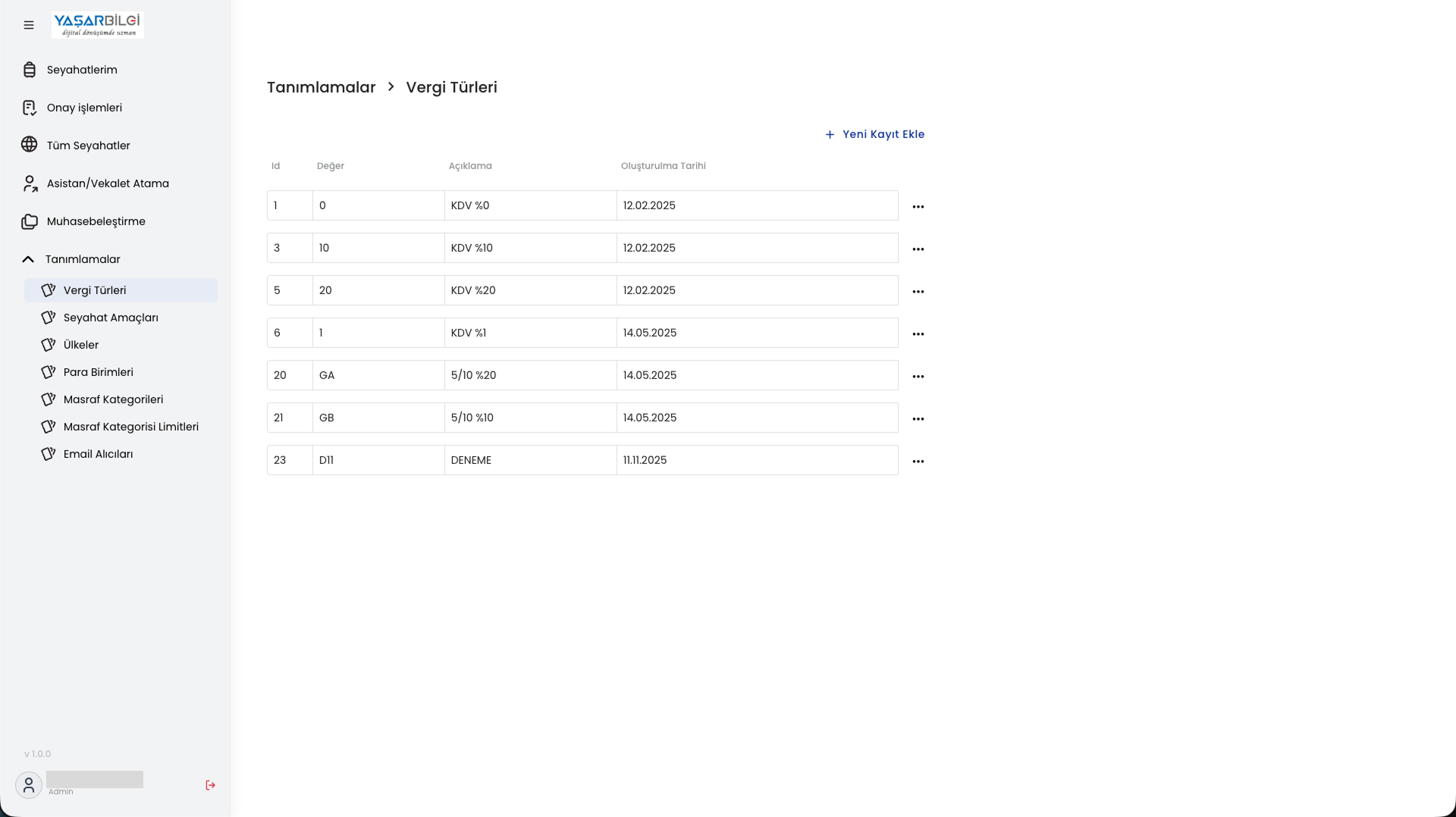This screenshot has height=817, width=1456.
Task: Click the 5/10 %20 description cell
Action: pos(531,375)
